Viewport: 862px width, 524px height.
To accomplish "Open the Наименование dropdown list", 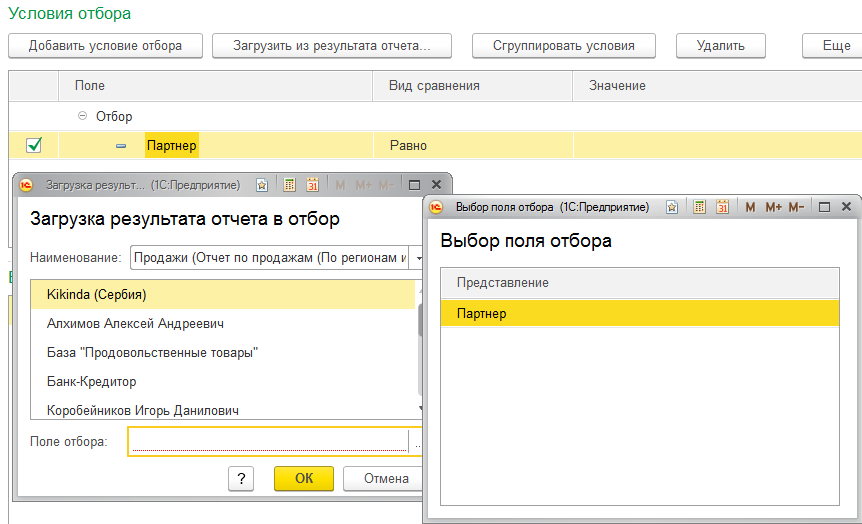I will point(418,258).
